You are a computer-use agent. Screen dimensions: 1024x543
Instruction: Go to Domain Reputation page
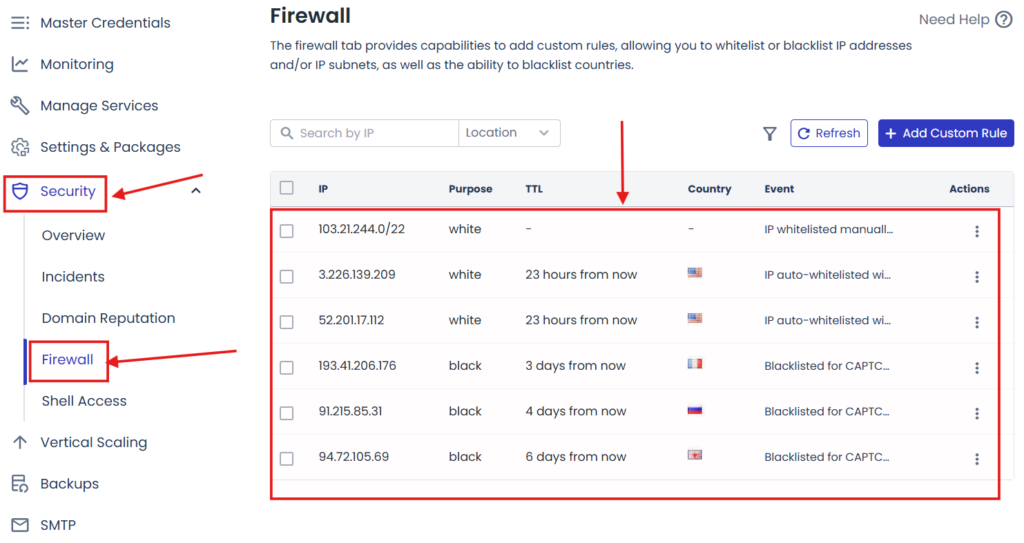[108, 318]
